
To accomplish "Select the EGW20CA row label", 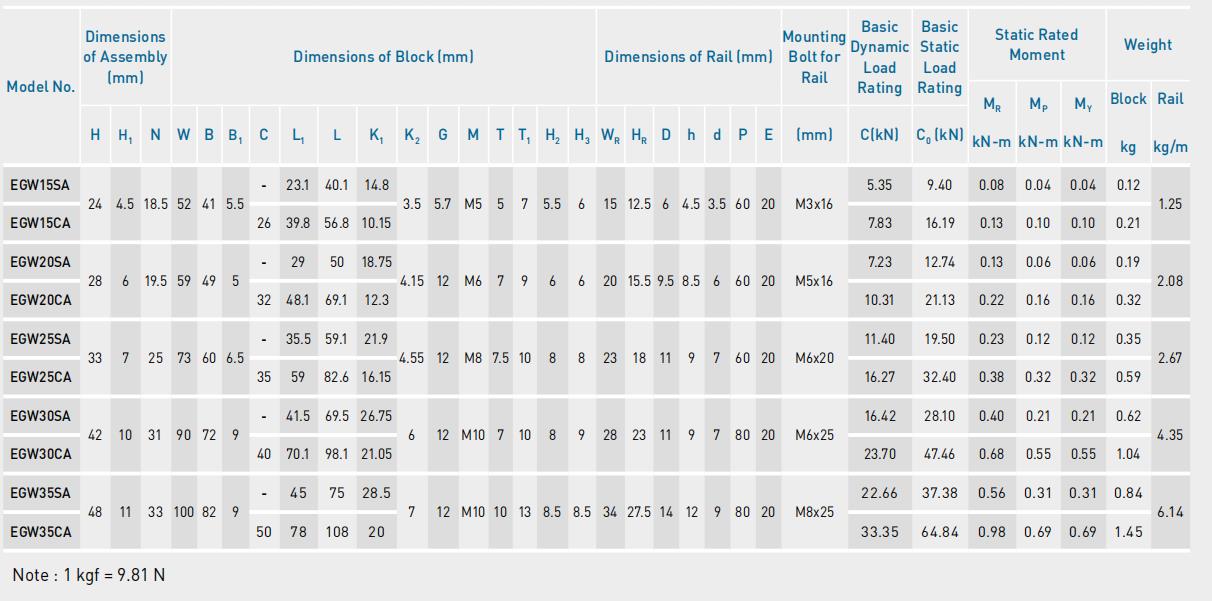I will (40, 300).
